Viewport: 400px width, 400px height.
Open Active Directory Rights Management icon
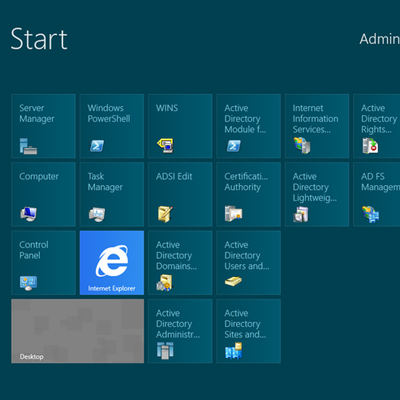tap(370, 146)
